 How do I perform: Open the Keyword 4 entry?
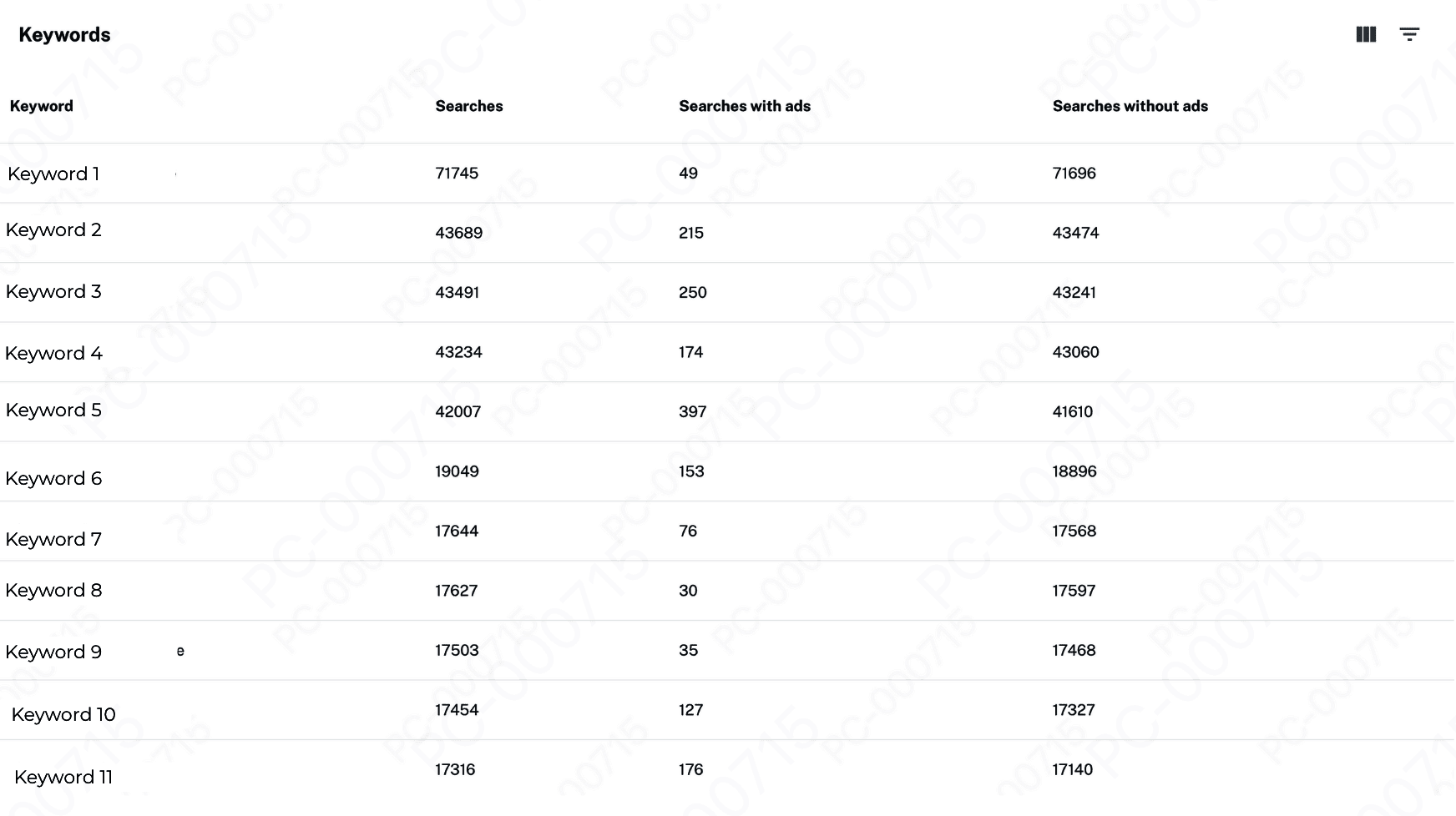pyautogui.click(x=53, y=353)
